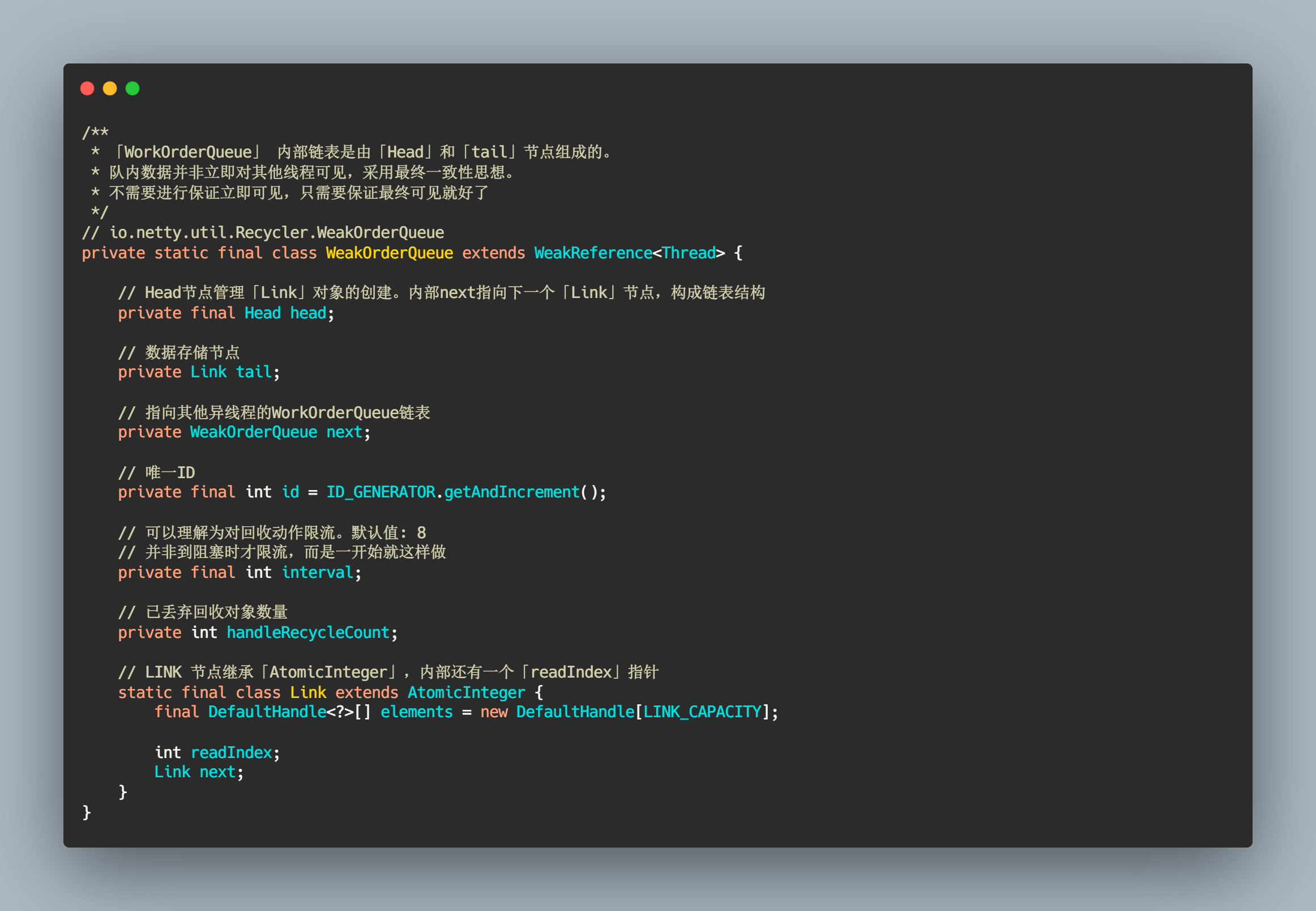
Task: Click the comment '并非到阻塞时才限流'
Action: 282,552
